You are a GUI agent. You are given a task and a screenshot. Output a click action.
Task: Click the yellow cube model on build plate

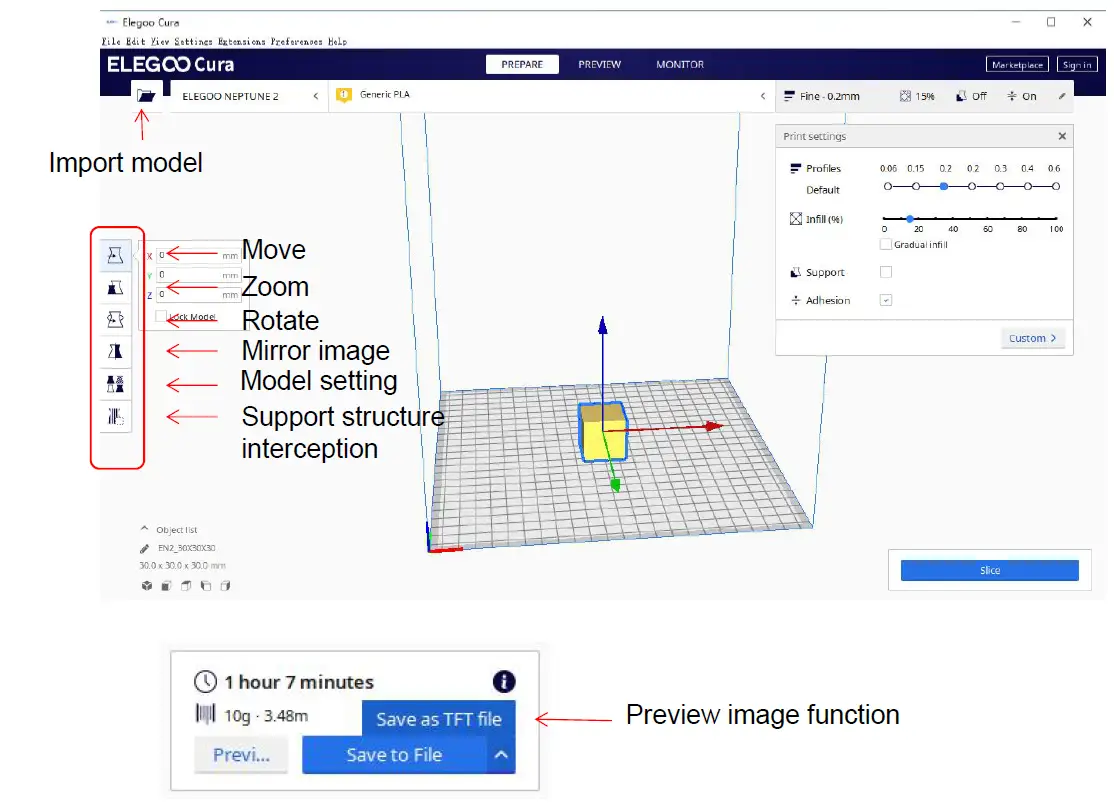(x=603, y=432)
